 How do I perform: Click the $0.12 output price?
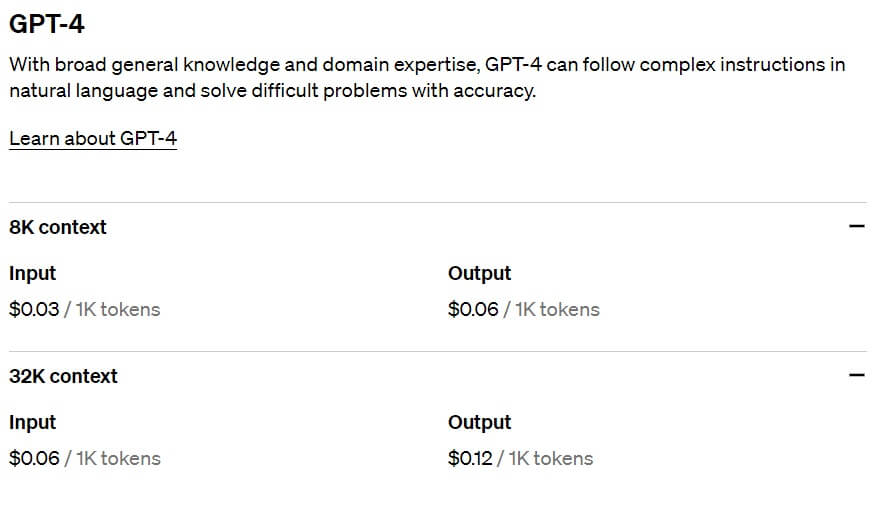pos(470,458)
